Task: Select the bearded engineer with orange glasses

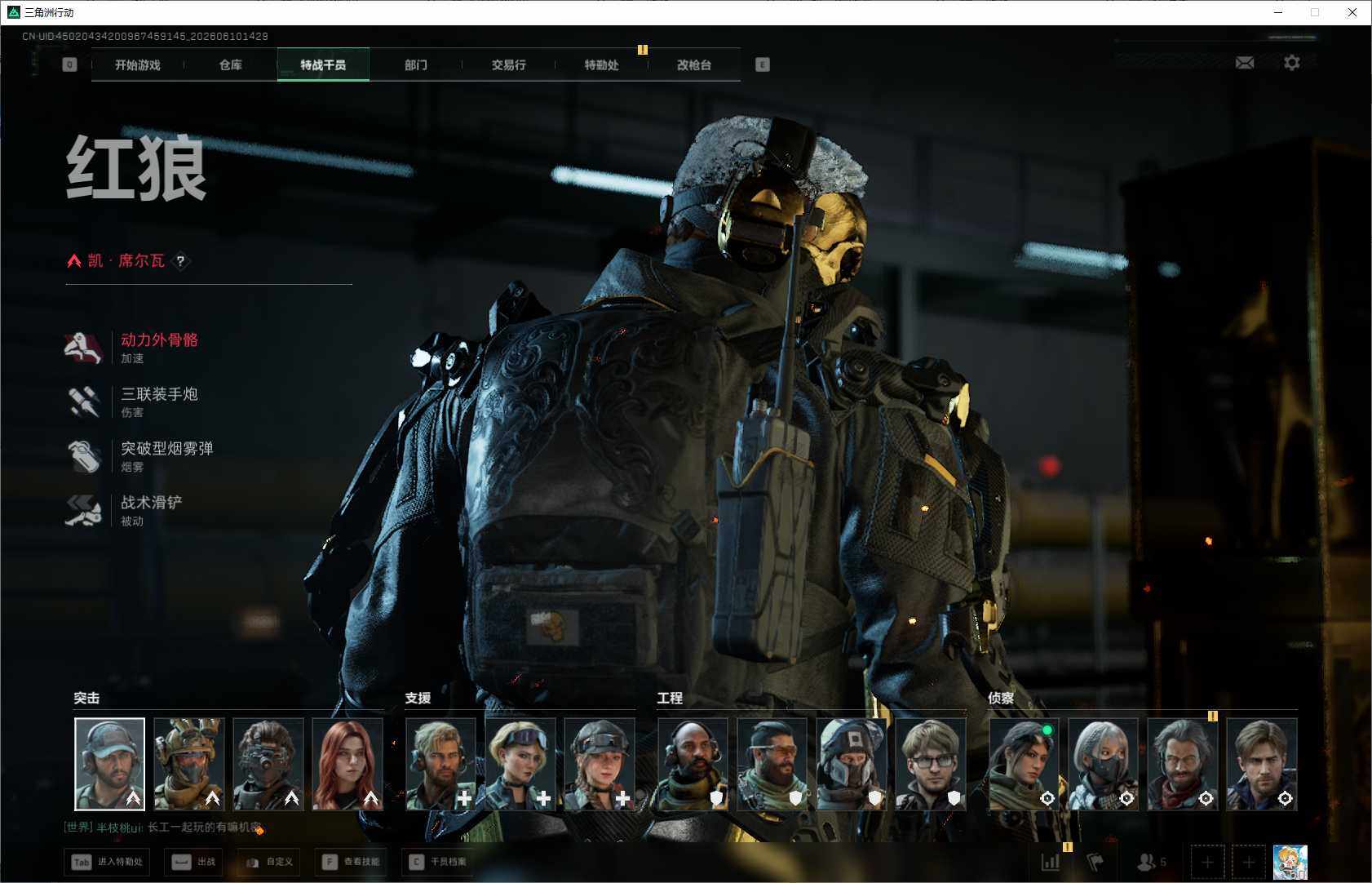Action: click(x=772, y=764)
